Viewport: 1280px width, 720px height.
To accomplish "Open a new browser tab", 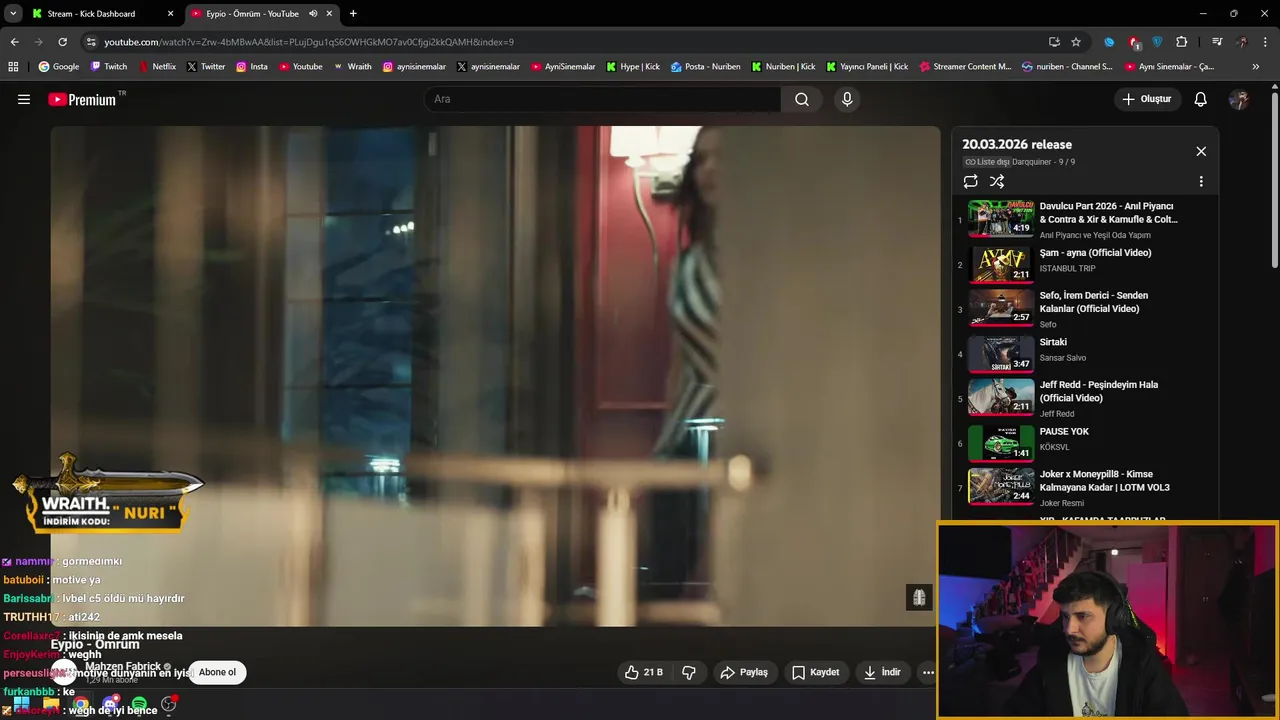I will click(x=353, y=14).
